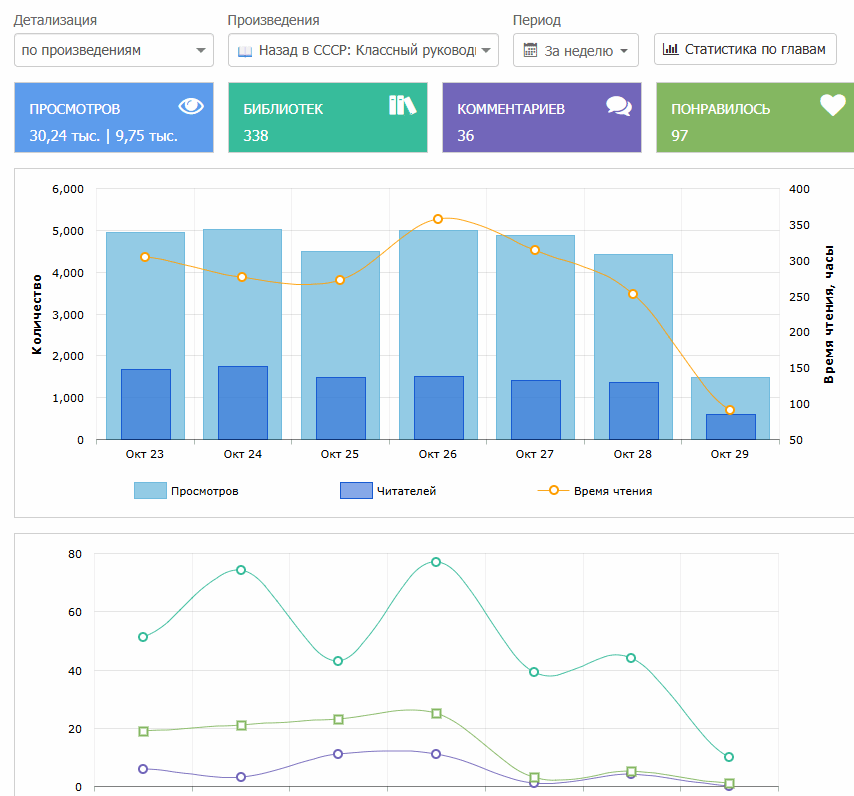This screenshot has width=854, height=796.
Task: Click the open book icon in Произведения field
Action: 245,50
